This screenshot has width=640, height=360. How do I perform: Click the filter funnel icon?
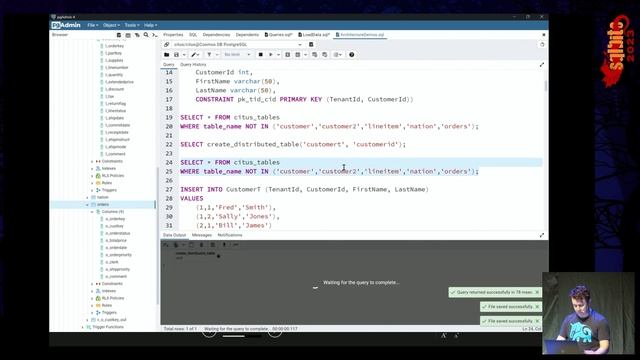pyautogui.click(x=209, y=55)
